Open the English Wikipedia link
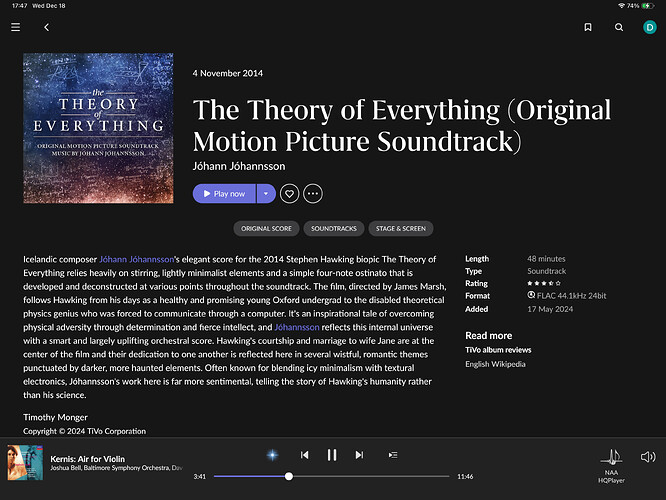This screenshot has height=500, width=666. pyautogui.click(x=495, y=364)
